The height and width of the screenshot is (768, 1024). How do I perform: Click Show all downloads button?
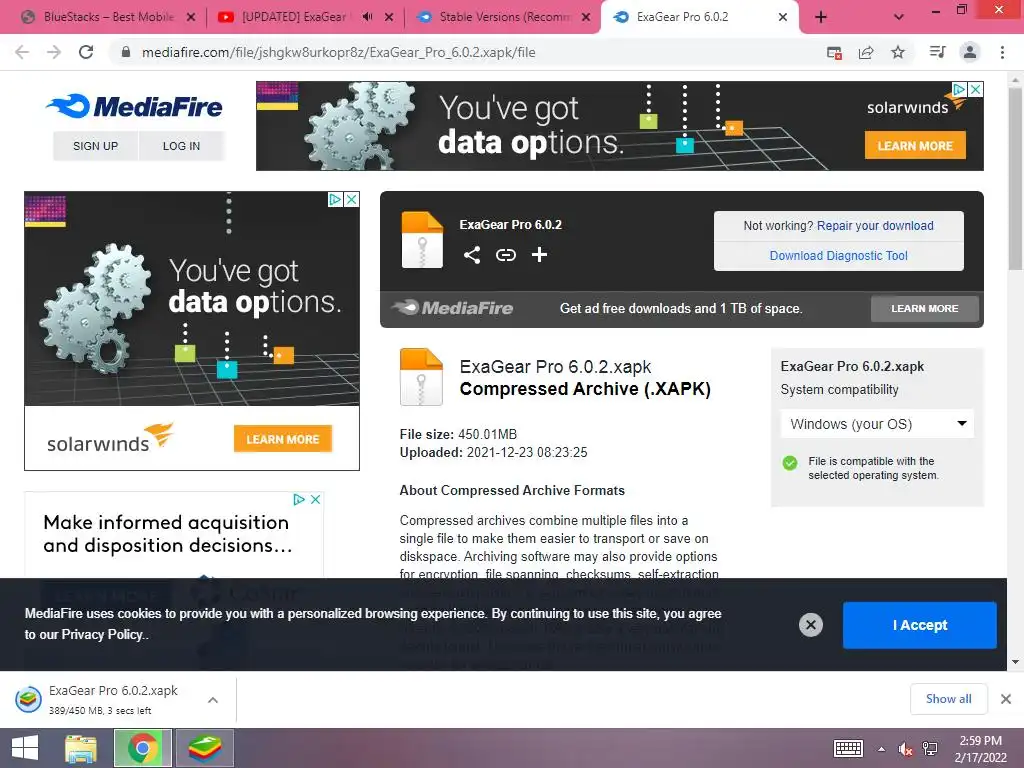coord(948,699)
